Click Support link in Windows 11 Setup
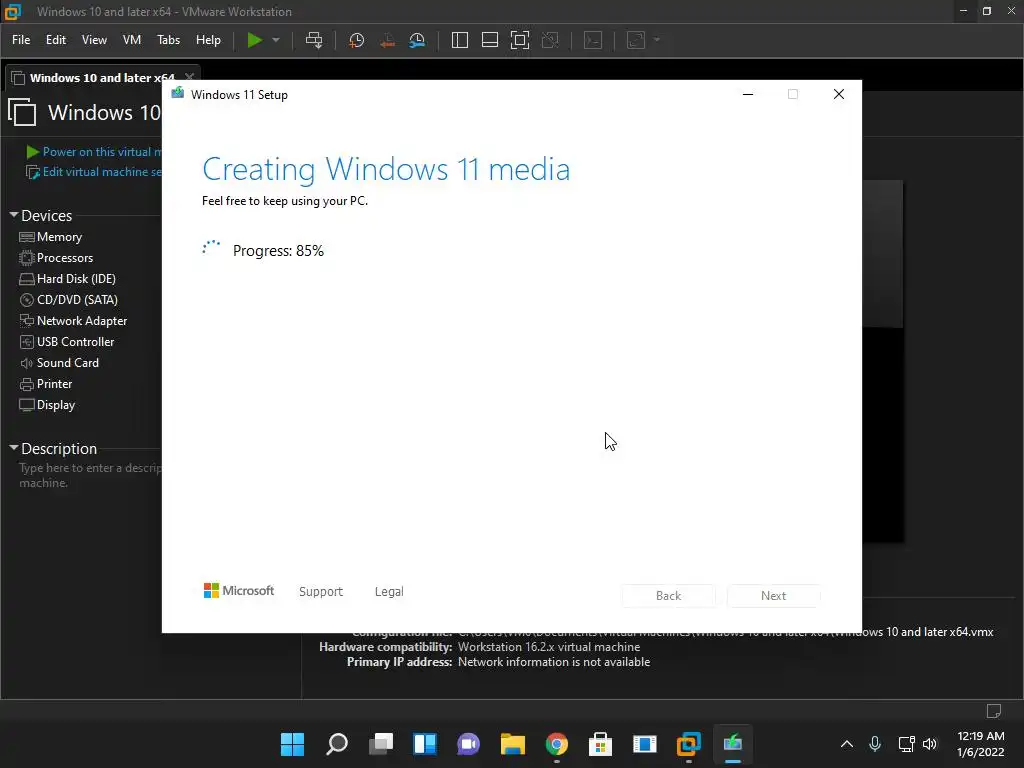This screenshot has width=1024, height=768. point(321,591)
